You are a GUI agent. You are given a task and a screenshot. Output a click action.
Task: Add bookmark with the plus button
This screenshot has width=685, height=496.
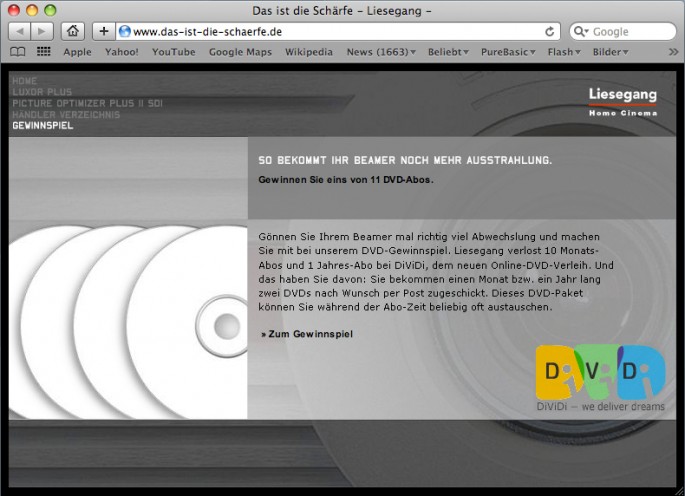(104, 31)
